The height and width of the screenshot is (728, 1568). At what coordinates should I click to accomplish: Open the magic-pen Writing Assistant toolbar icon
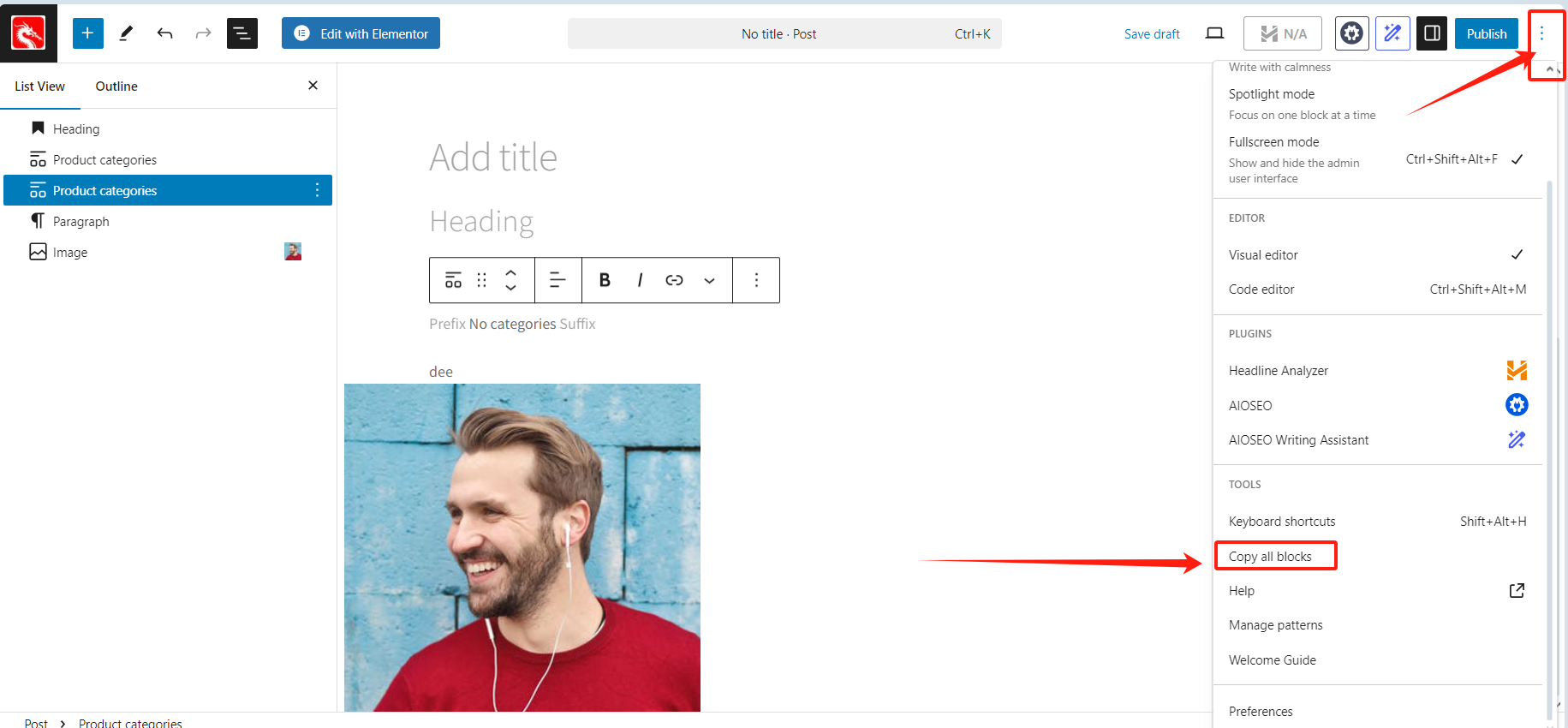tap(1392, 33)
